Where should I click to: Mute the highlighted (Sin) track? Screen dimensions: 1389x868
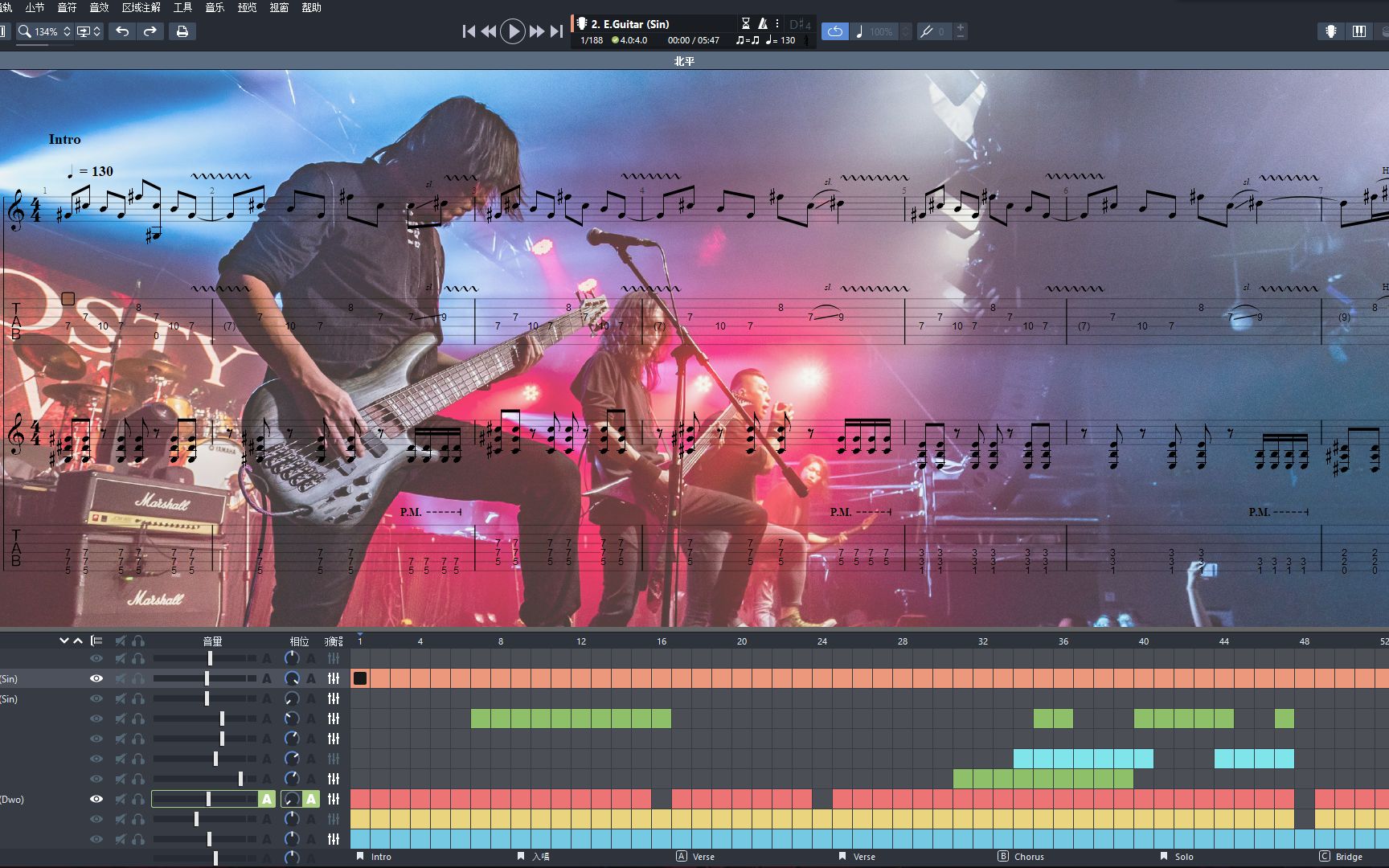pos(121,678)
